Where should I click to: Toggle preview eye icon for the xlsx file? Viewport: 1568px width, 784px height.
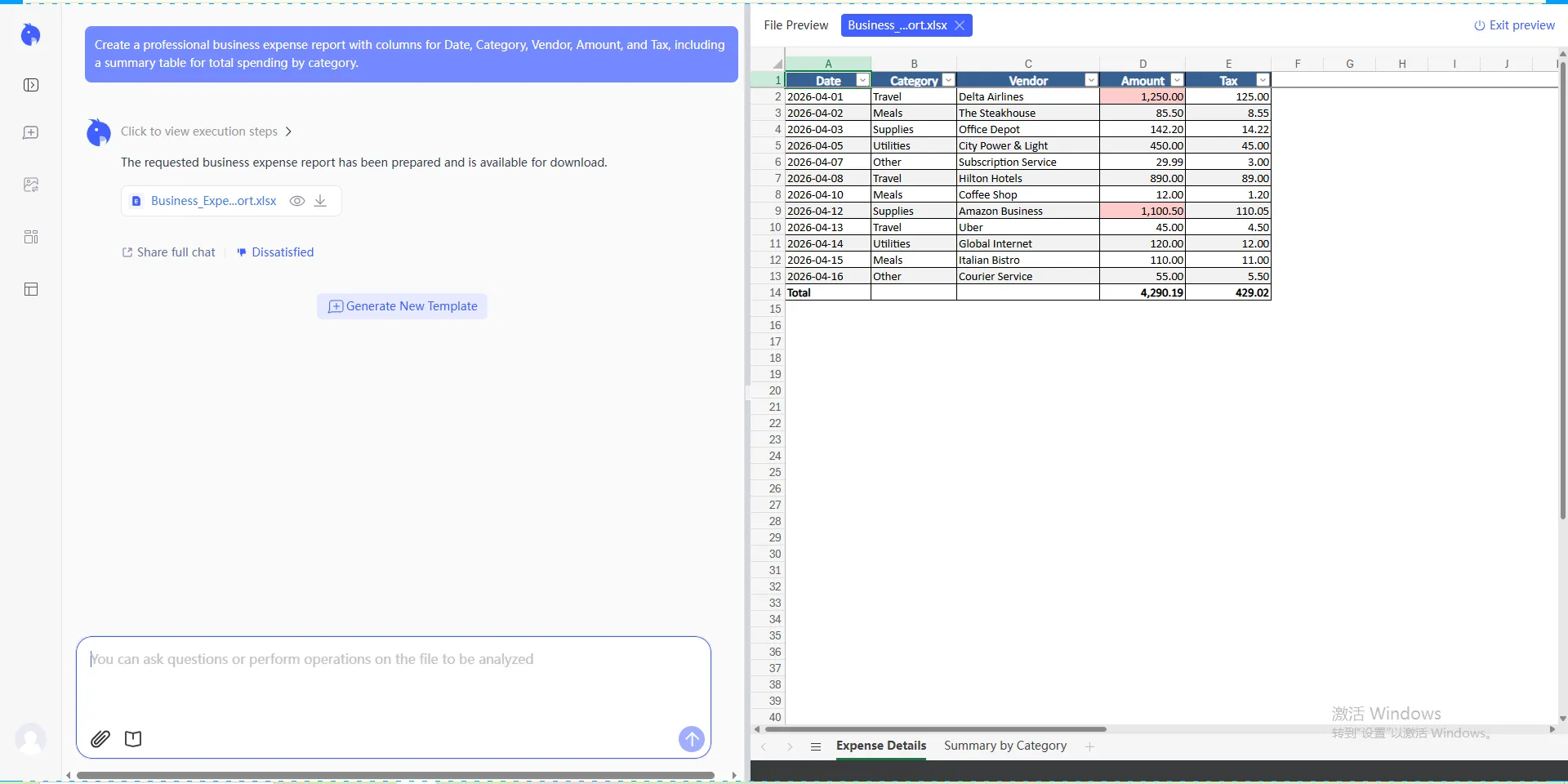[x=297, y=201]
